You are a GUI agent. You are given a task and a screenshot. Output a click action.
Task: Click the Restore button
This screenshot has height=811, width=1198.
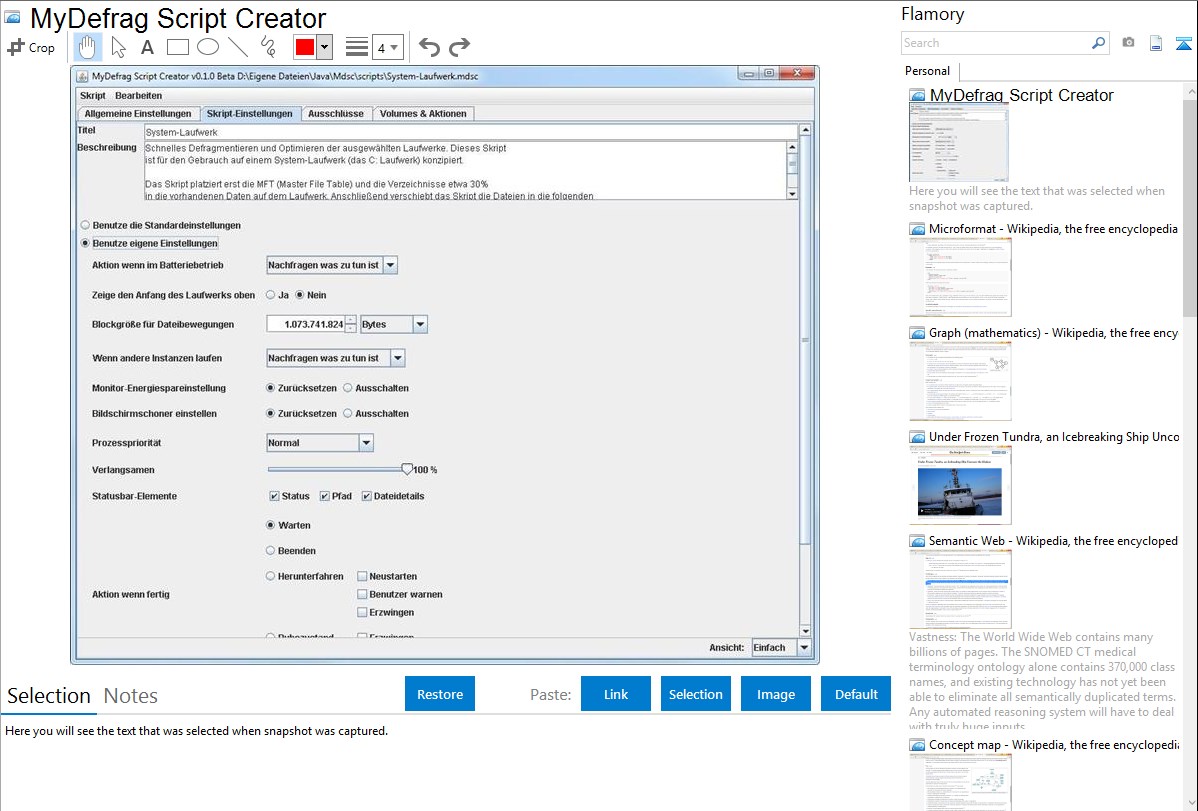(440, 694)
